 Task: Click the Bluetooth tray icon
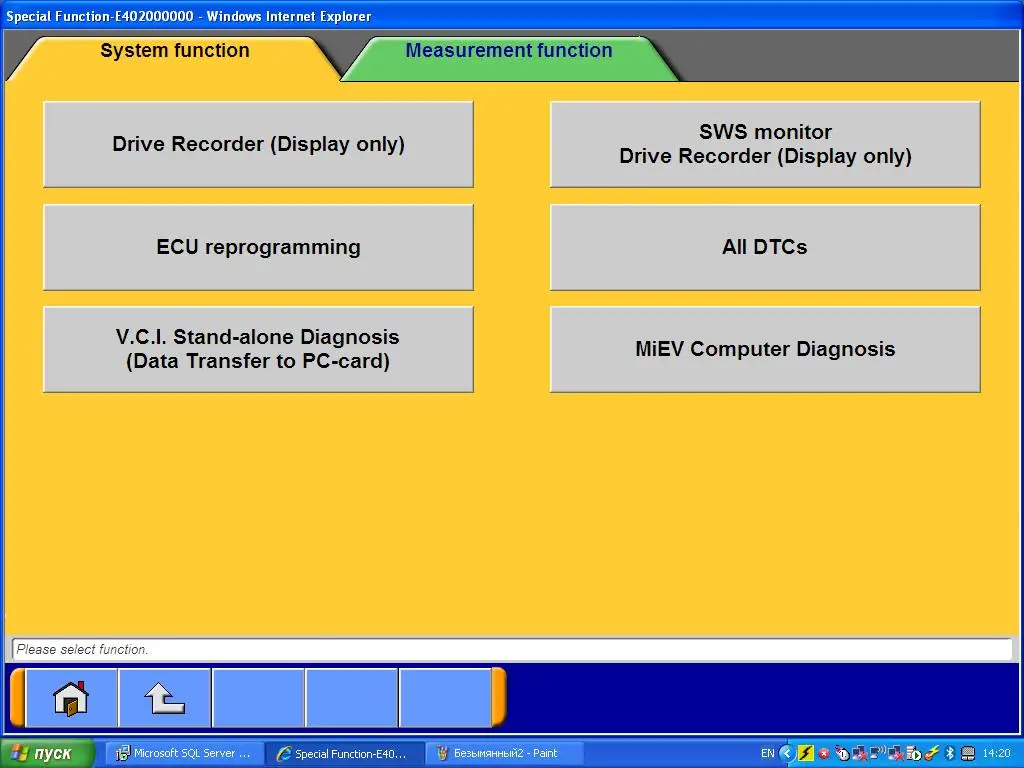(x=950, y=753)
